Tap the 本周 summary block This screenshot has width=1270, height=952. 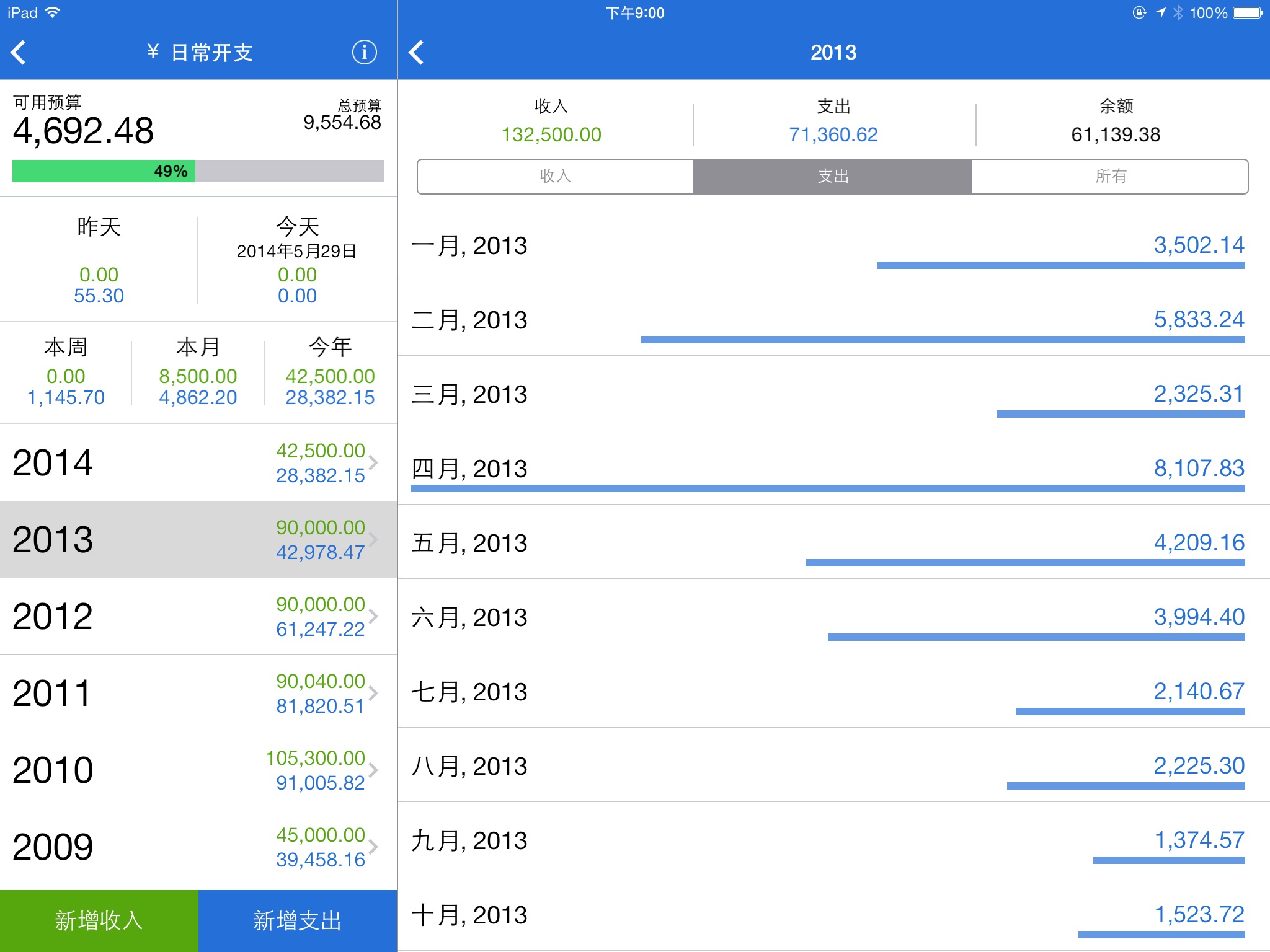(x=66, y=372)
